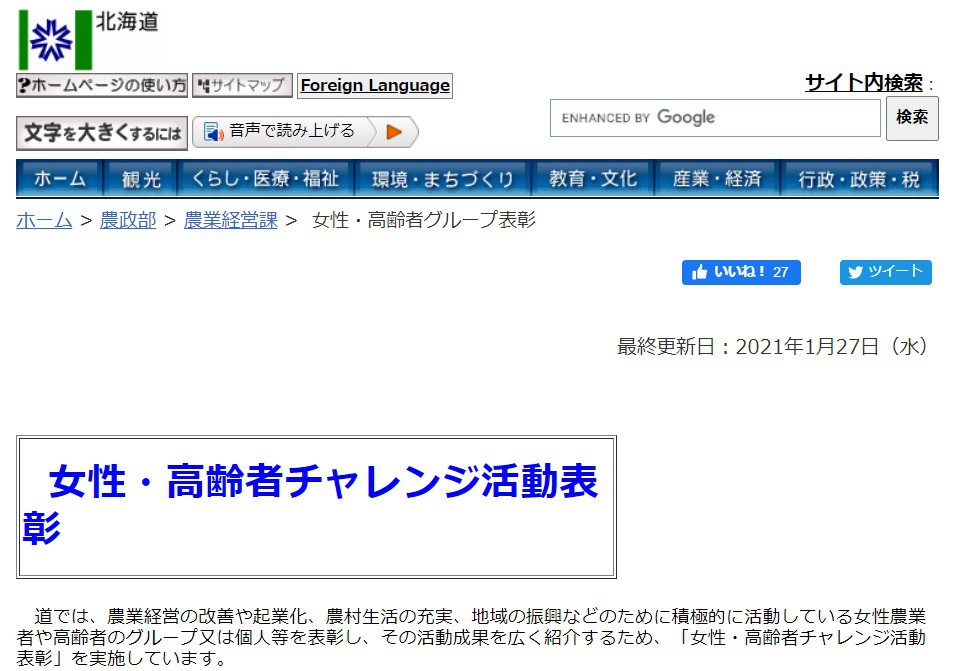Open the くらし・医療・福祉 navigation tab
This screenshot has height=671, width=959.
(265, 179)
